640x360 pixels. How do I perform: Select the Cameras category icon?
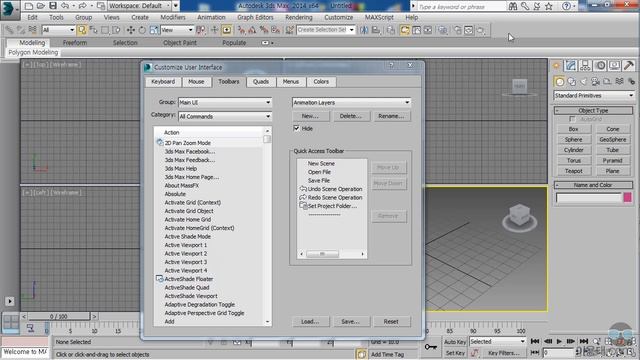[596, 82]
